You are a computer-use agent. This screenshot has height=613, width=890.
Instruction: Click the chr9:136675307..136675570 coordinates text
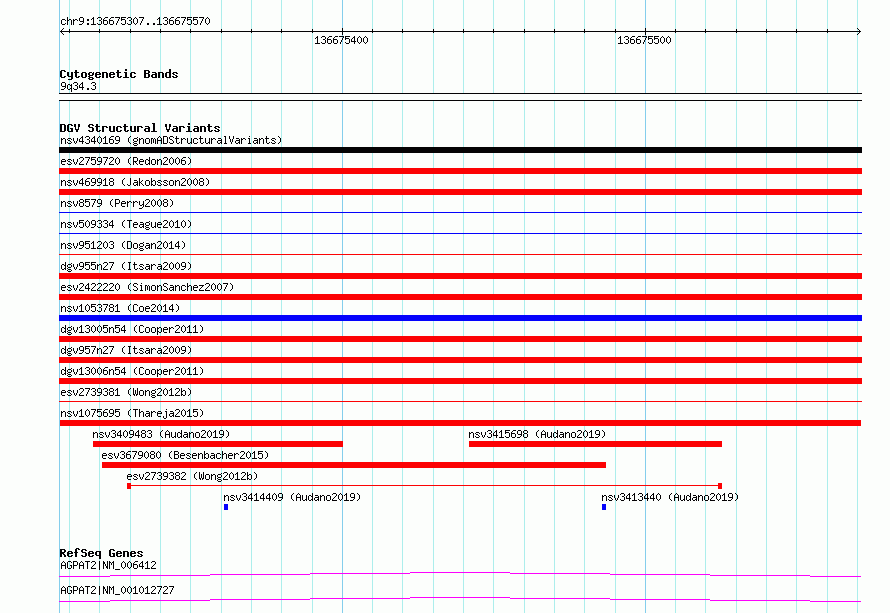[135, 21]
